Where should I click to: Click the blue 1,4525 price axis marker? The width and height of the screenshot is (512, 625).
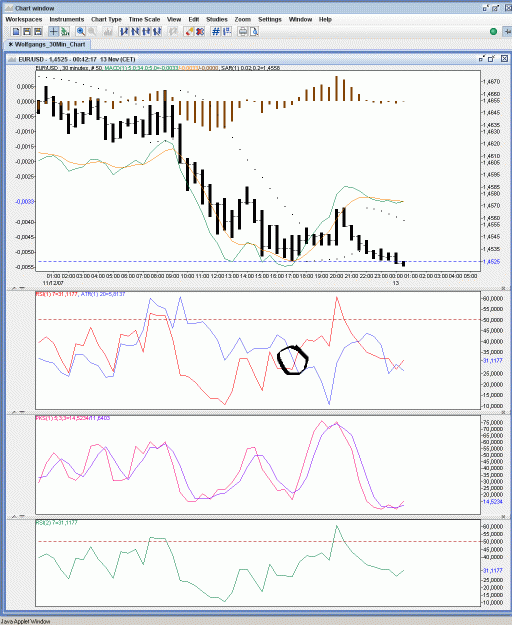pyautogui.click(x=491, y=262)
